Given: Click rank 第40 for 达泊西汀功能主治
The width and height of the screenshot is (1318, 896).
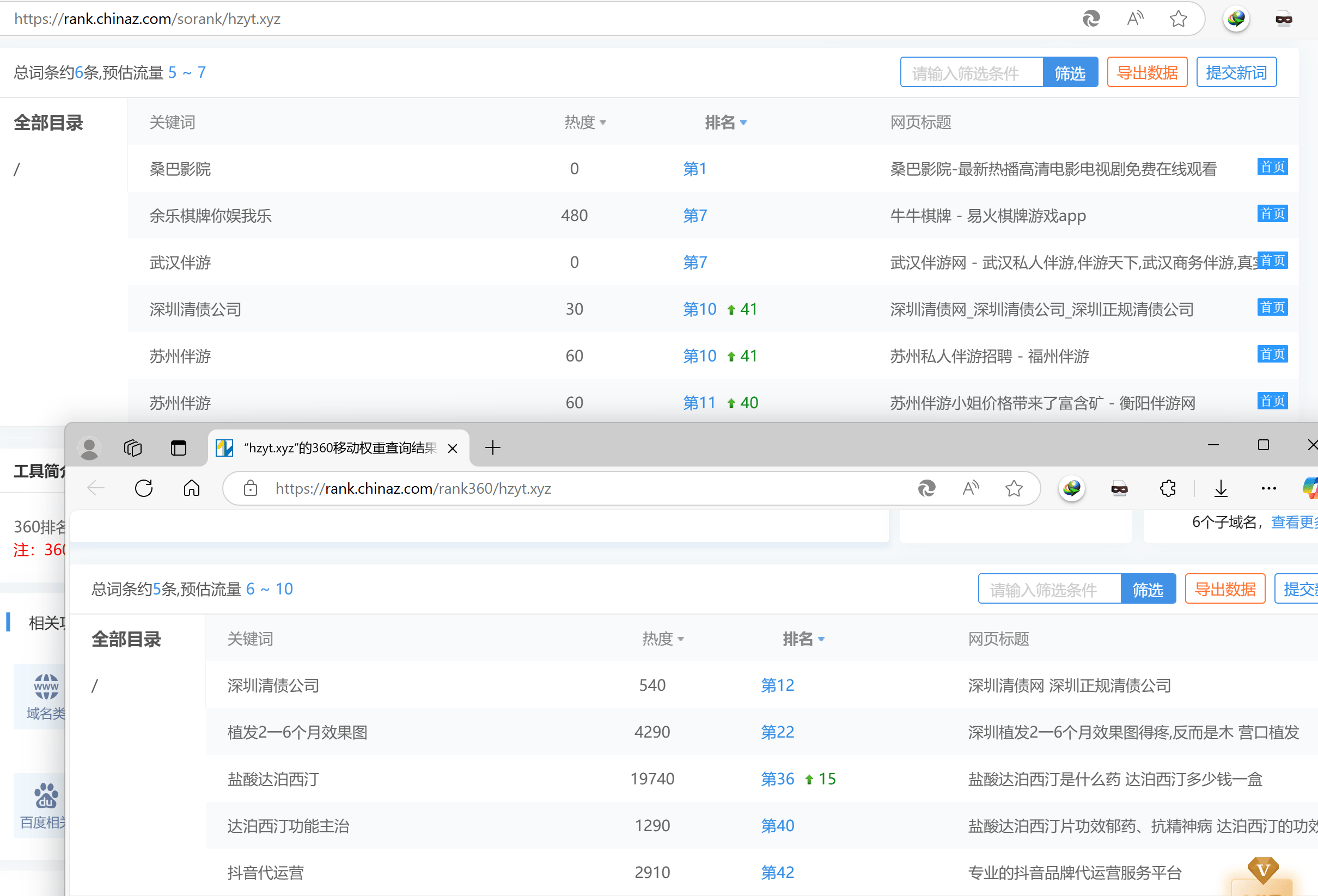Looking at the screenshot, I should [x=778, y=826].
